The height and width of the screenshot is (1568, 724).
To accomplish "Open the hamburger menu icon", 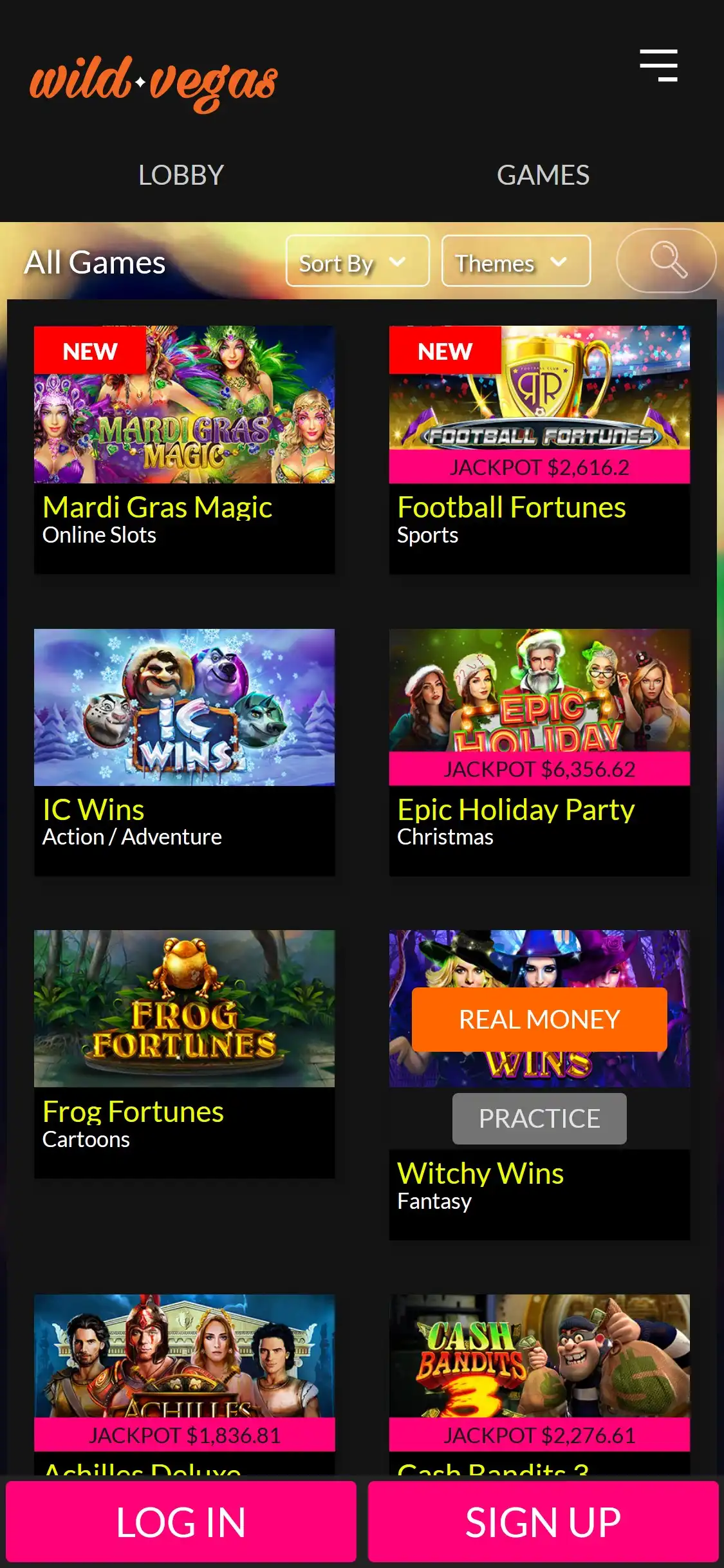I will (658, 65).
